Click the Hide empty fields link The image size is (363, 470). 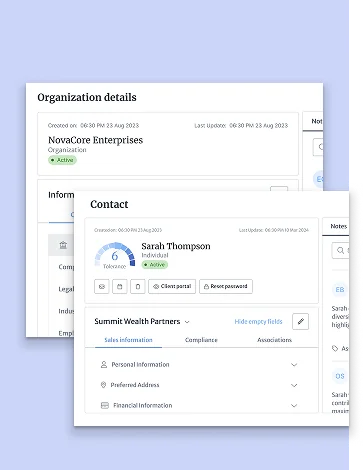[x=258, y=322]
